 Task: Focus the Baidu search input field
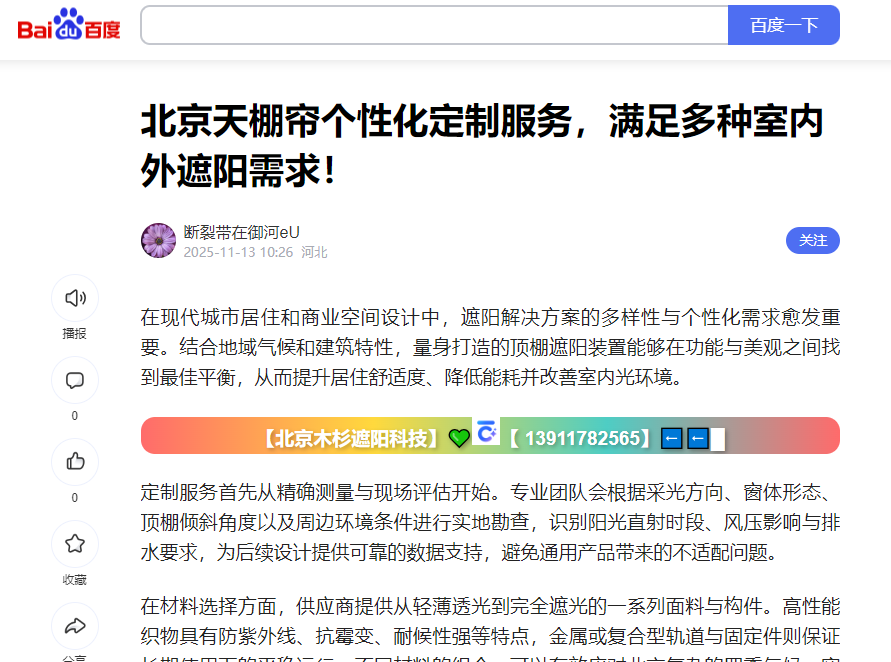click(434, 25)
